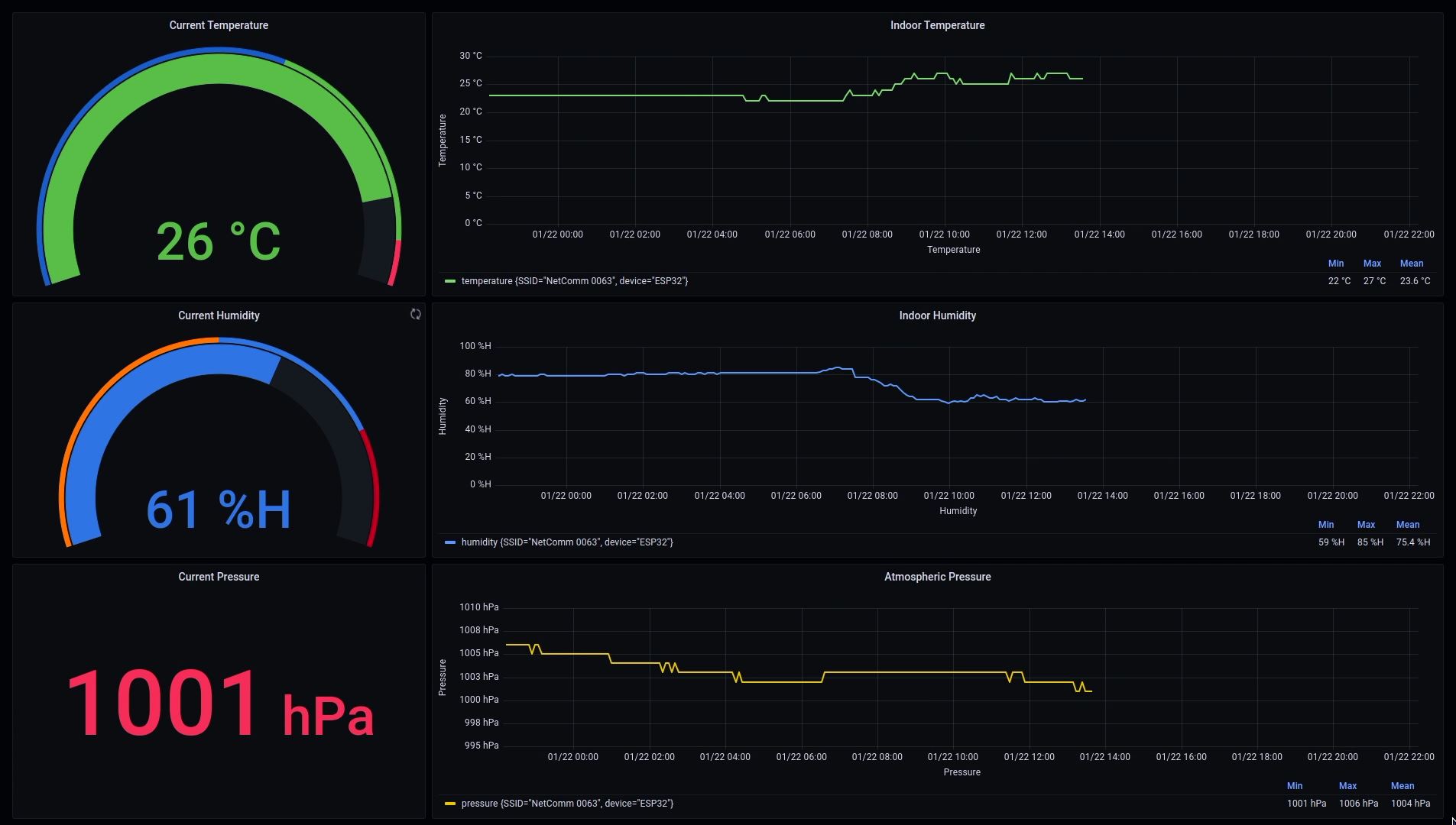Click the 27 °C Max value in temperature legend

point(1373,281)
